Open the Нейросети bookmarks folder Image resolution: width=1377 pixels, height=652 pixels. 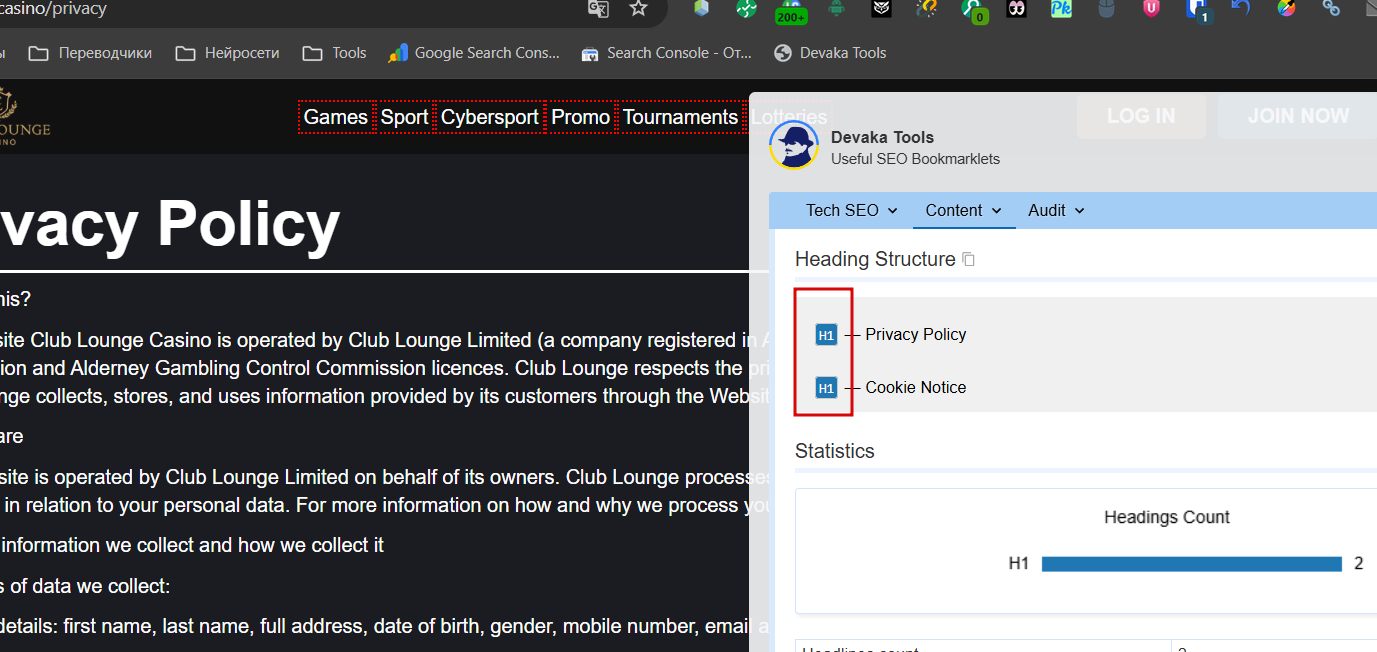click(x=227, y=53)
